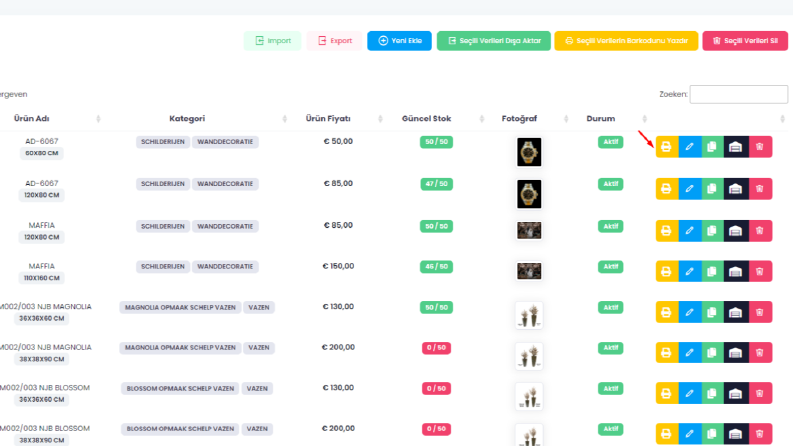Viewport: 793px width, 446px height.
Task: Sort table by Durum column
Action: click(601, 118)
